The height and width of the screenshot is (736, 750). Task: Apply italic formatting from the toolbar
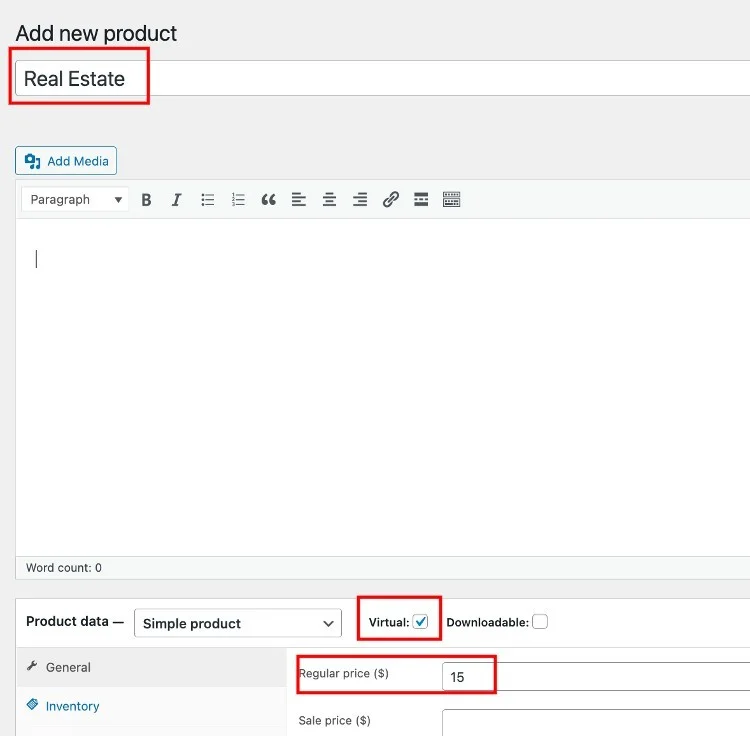(176, 199)
